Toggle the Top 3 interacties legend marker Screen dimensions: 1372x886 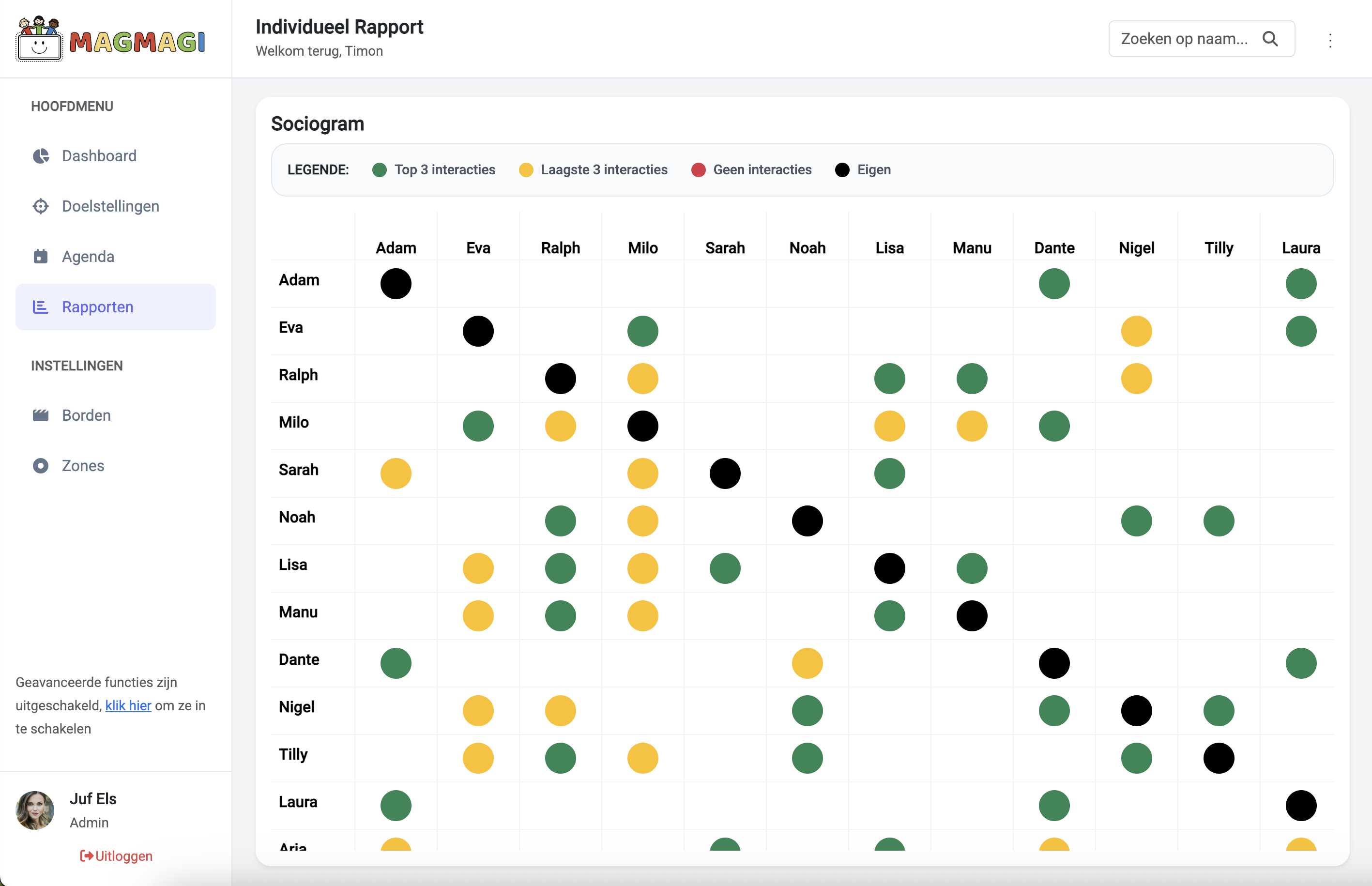click(379, 170)
